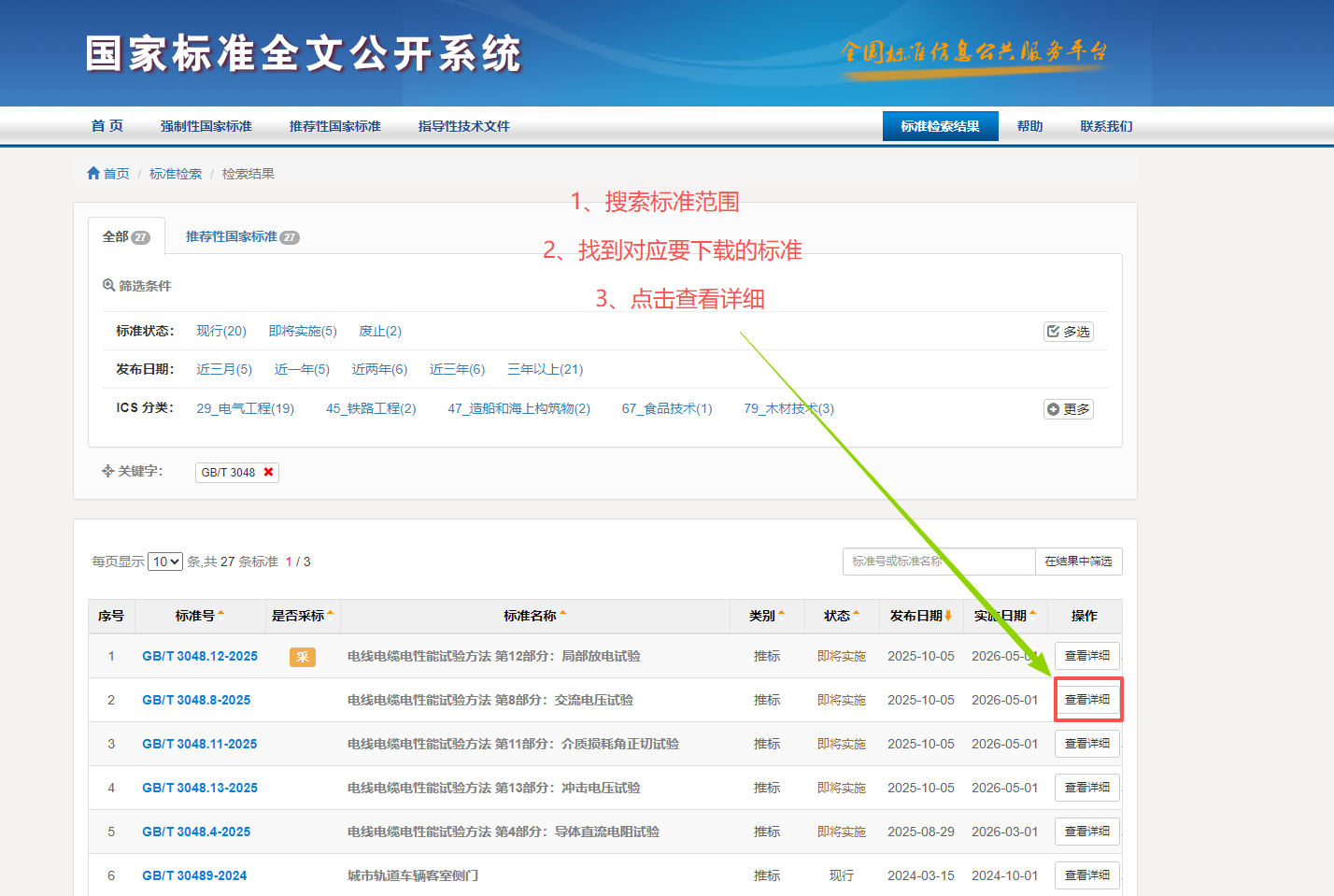Image resolution: width=1334 pixels, height=896 pixels.
Task: Filter by 近一年(5) publish date
Action: (x=302, y=370)
